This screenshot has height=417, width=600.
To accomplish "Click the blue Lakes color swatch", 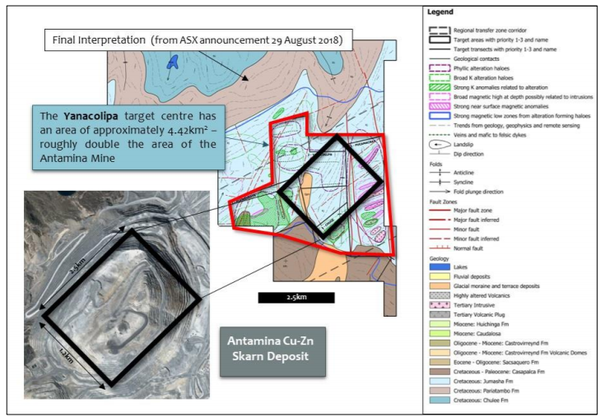I will (439, 267).
